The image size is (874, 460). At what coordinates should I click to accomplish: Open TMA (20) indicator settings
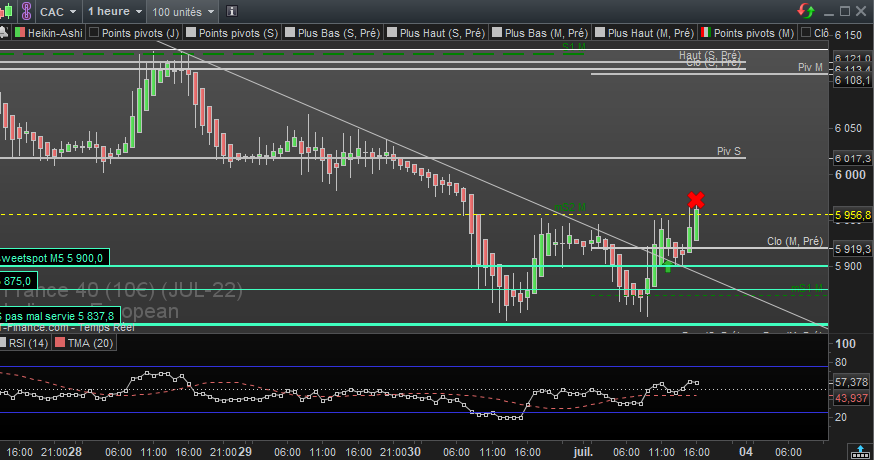tap(90, 343)
